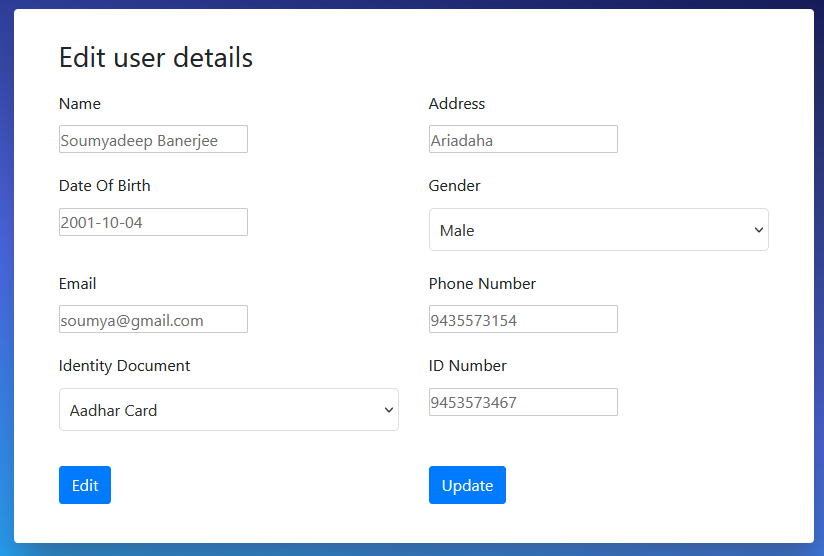Click the Address label
824x556 pixels.
point(457,104)
